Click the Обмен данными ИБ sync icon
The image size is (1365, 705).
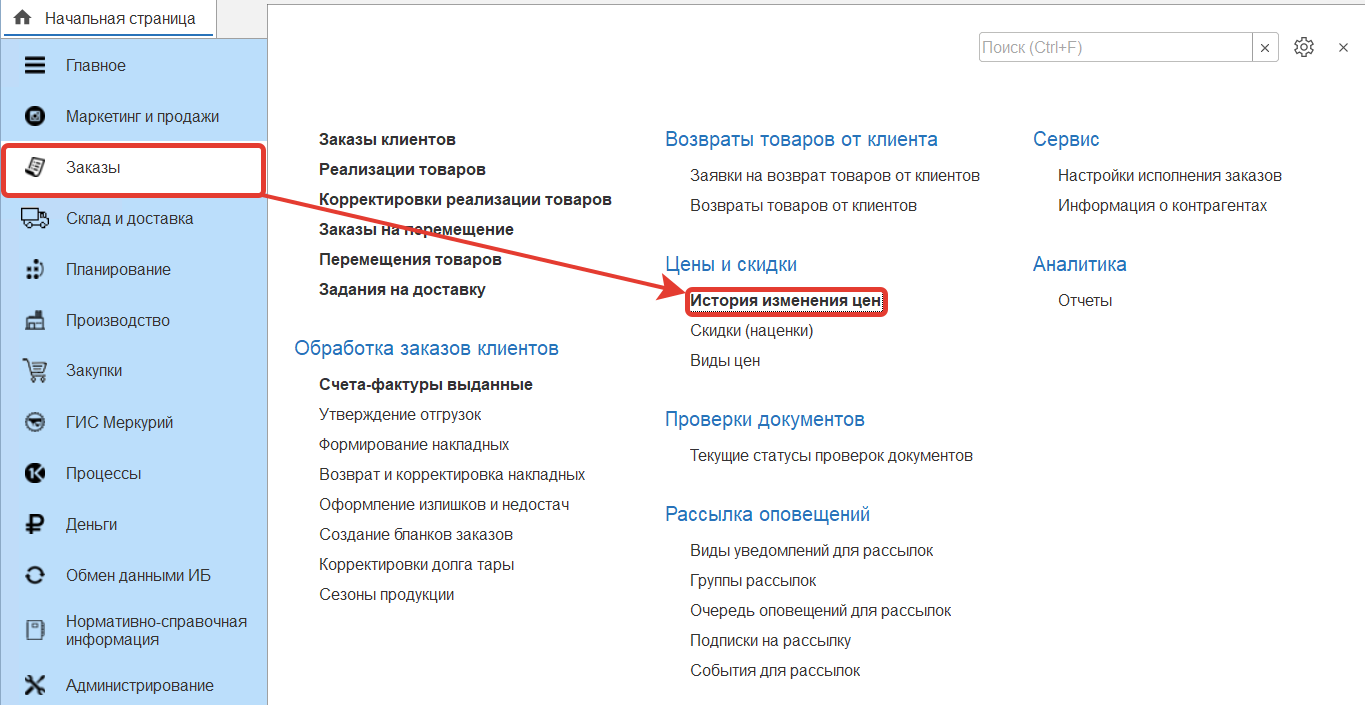(35, 575)
